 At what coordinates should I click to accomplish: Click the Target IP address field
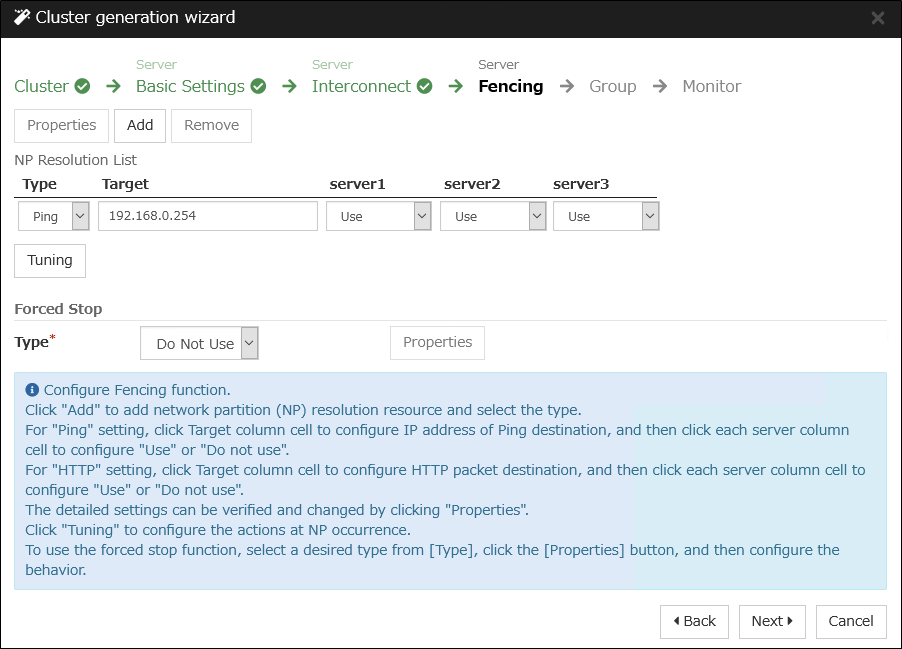(x=207, y=215)
